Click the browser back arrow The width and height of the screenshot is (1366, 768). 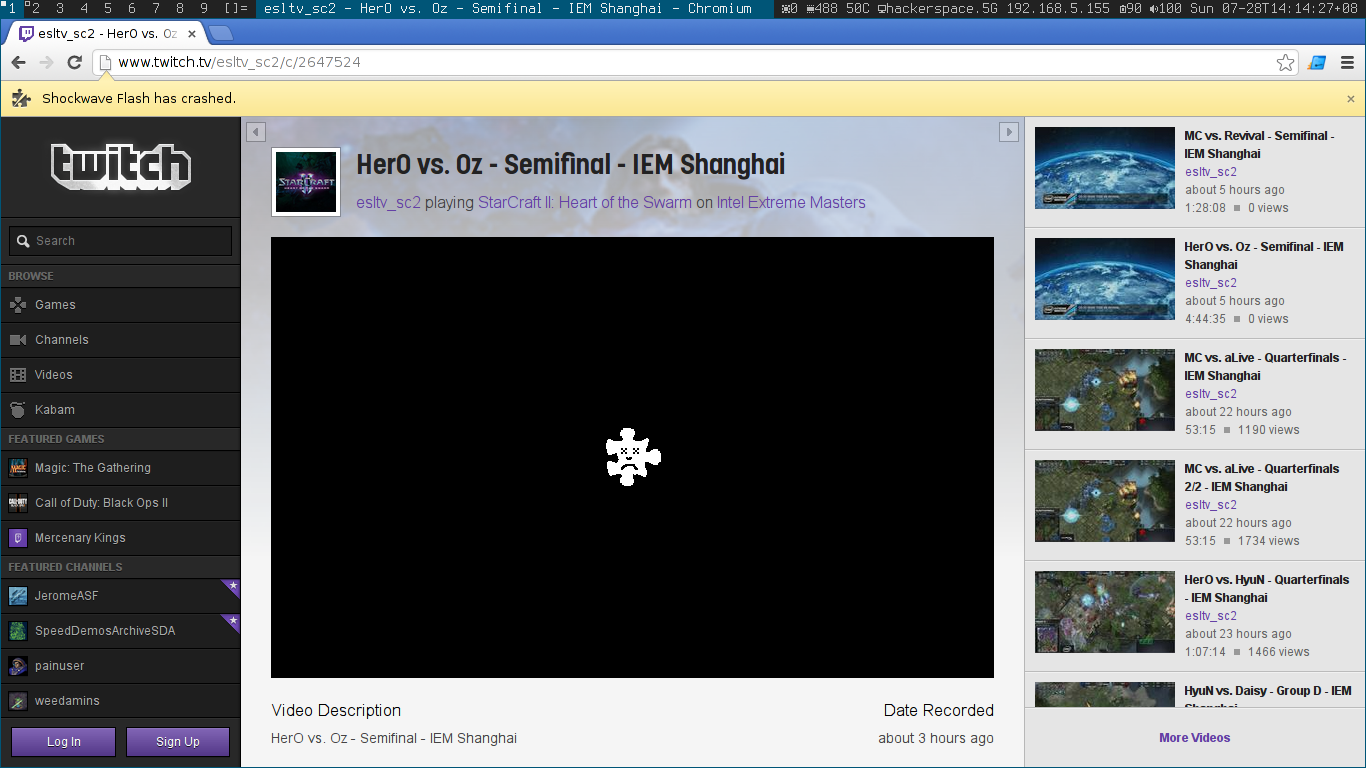18,62
